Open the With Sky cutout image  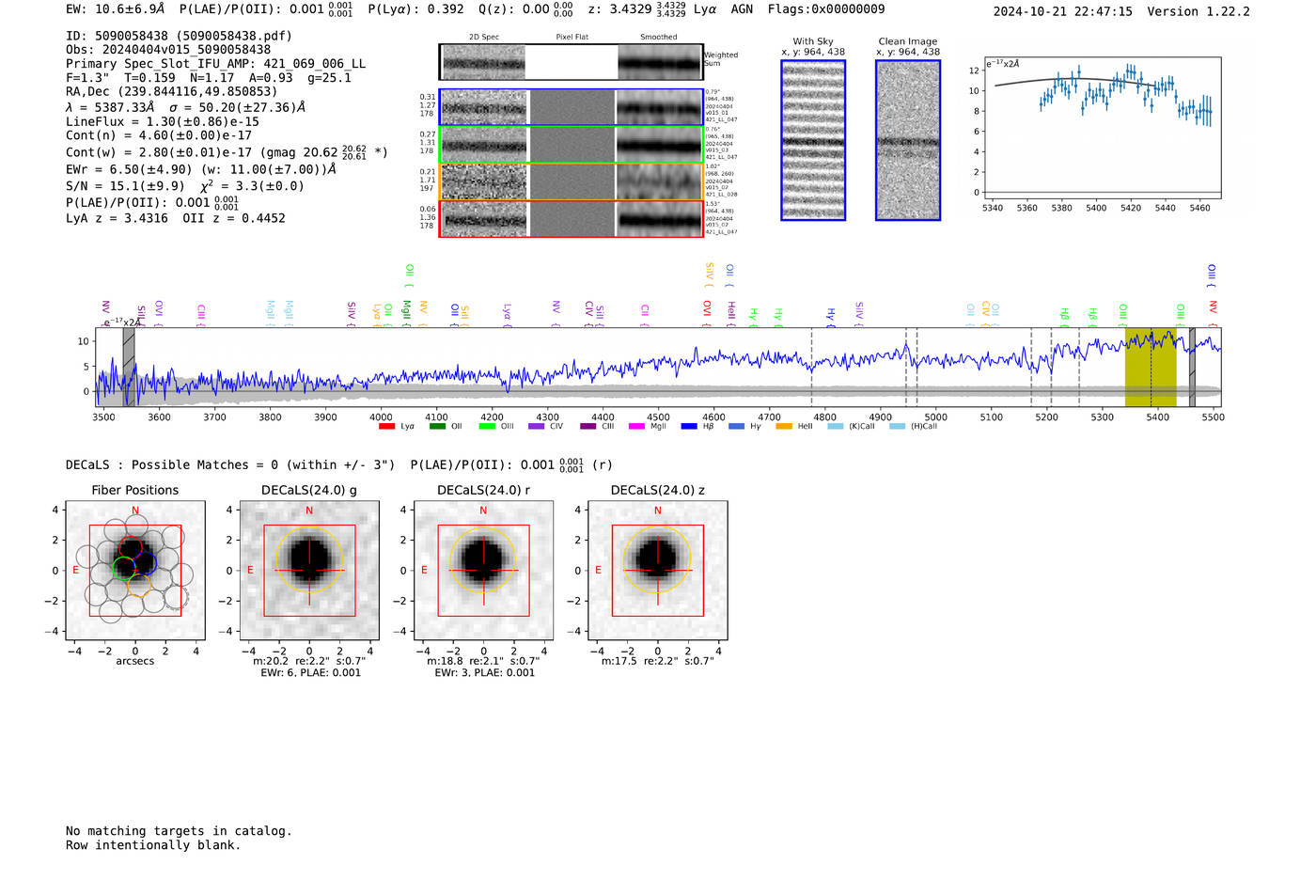click(x=813, y=140)
